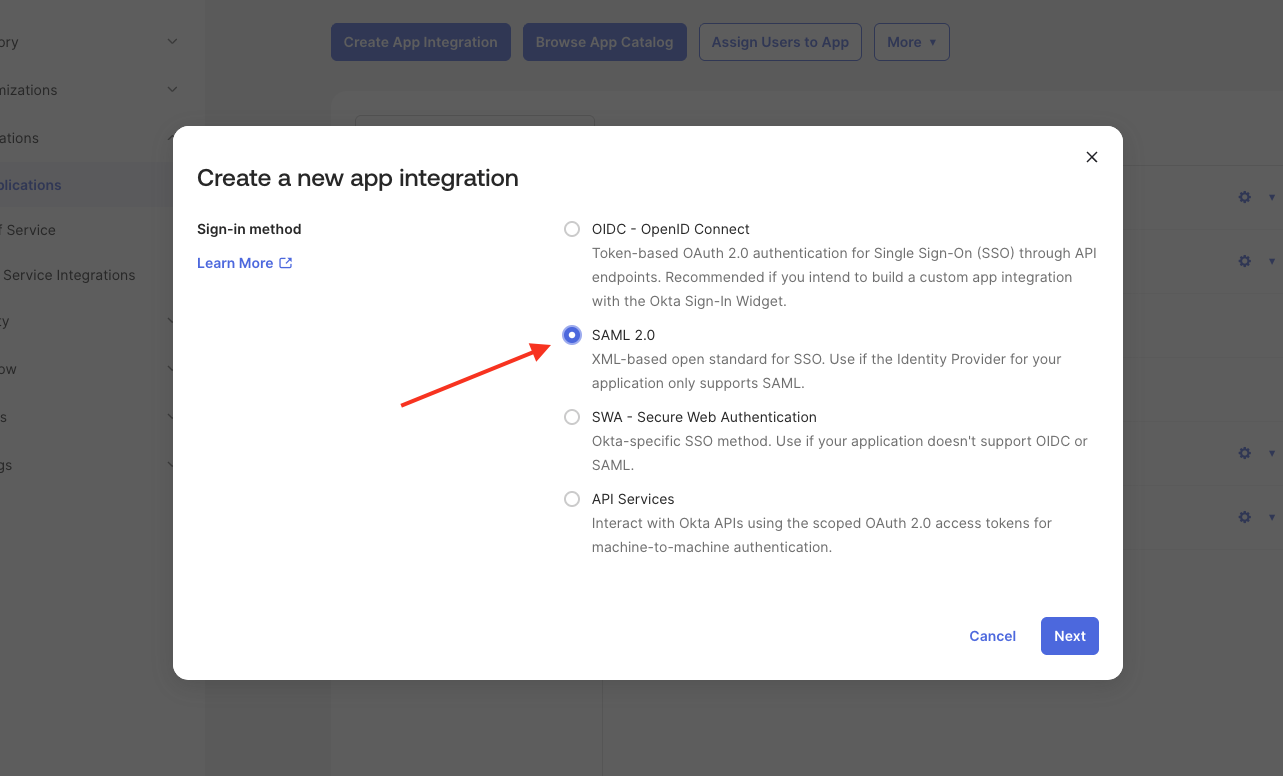
Task: Open the dropdown arrow beside the third gear
Action: (1272, 453)
